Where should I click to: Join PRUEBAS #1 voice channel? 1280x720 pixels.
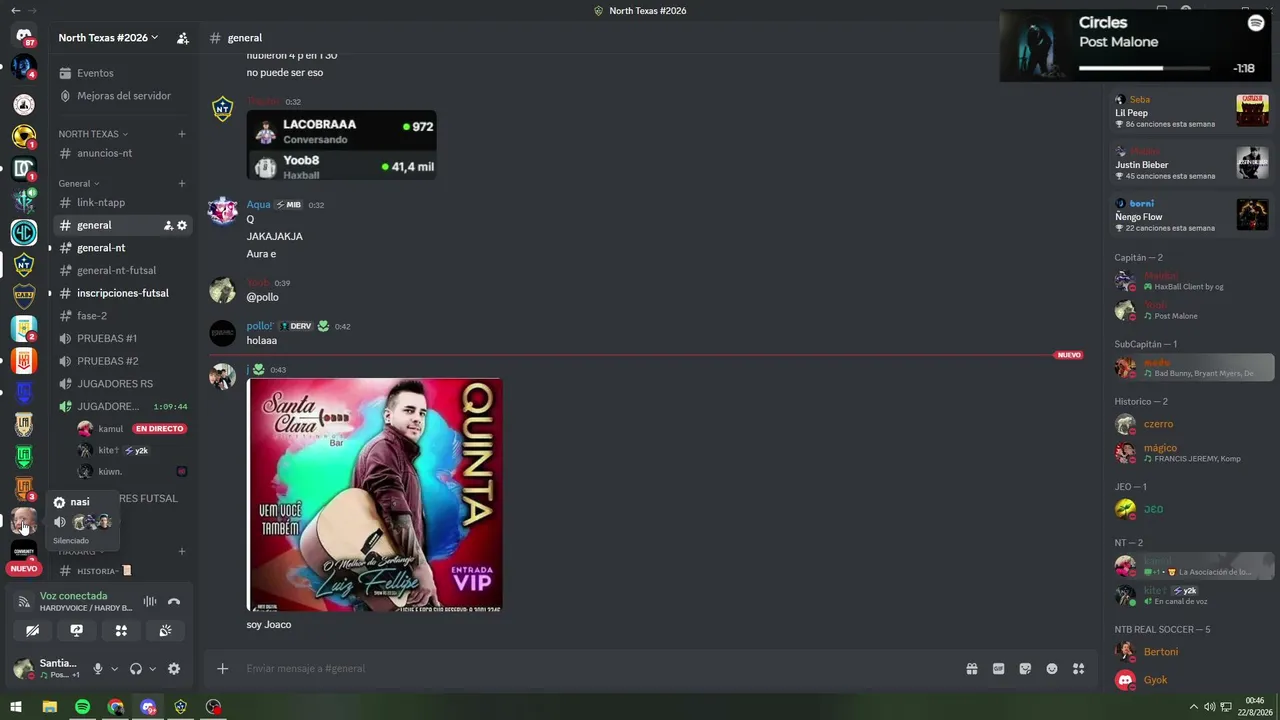click(x=120, y=338)
